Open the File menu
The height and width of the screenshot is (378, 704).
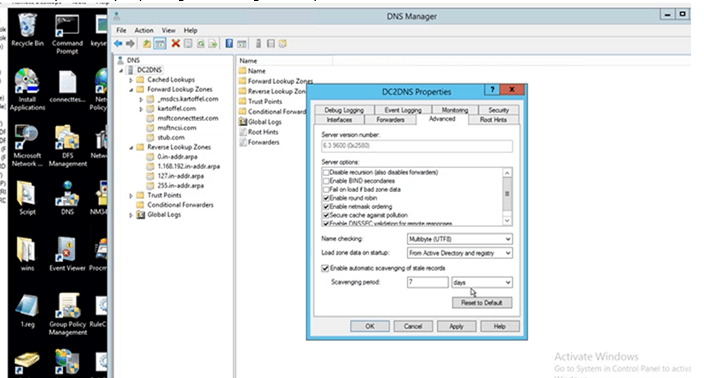121,30
